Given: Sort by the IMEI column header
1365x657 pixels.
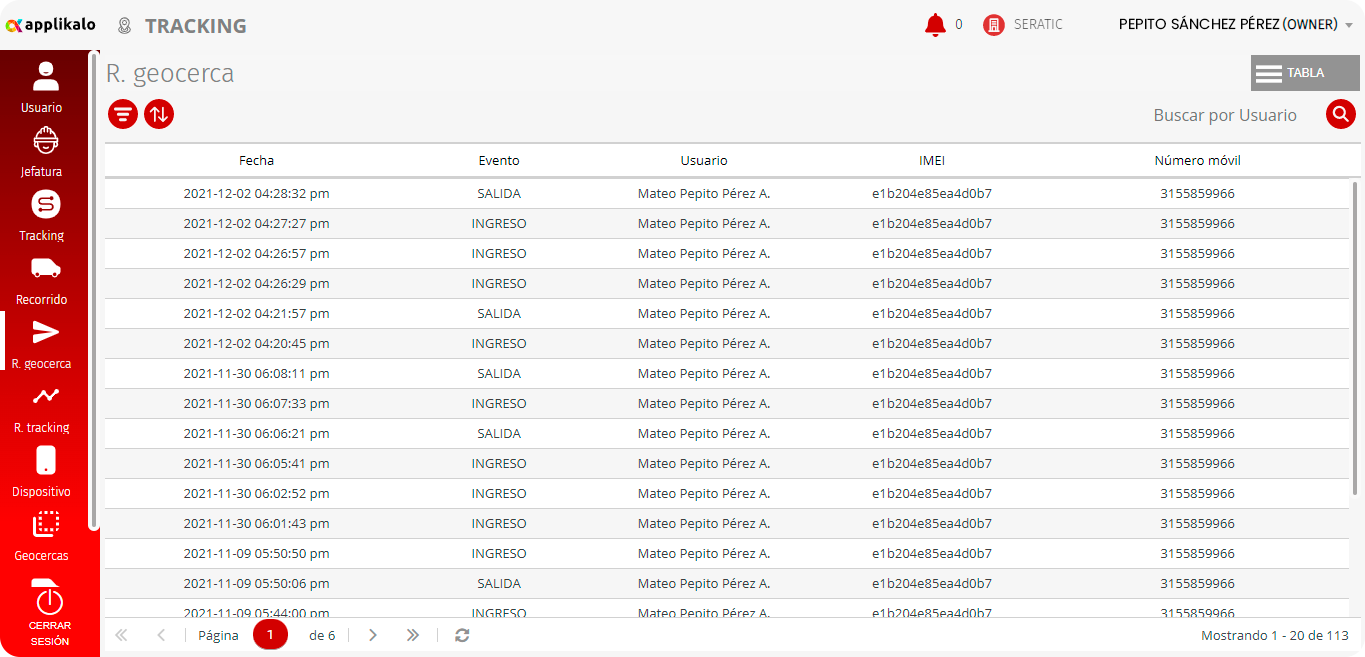Looking at the screenshot, I should point(932,160).
